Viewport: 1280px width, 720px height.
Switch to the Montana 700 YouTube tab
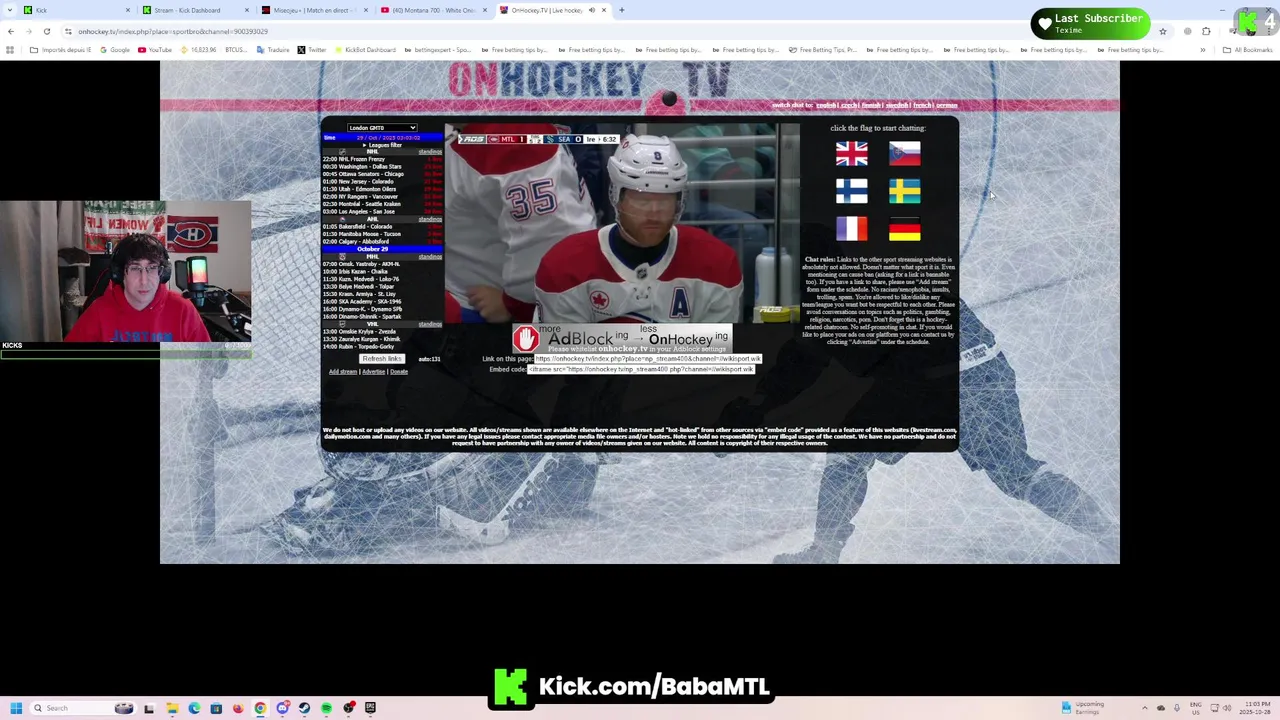tap(435, 10)
